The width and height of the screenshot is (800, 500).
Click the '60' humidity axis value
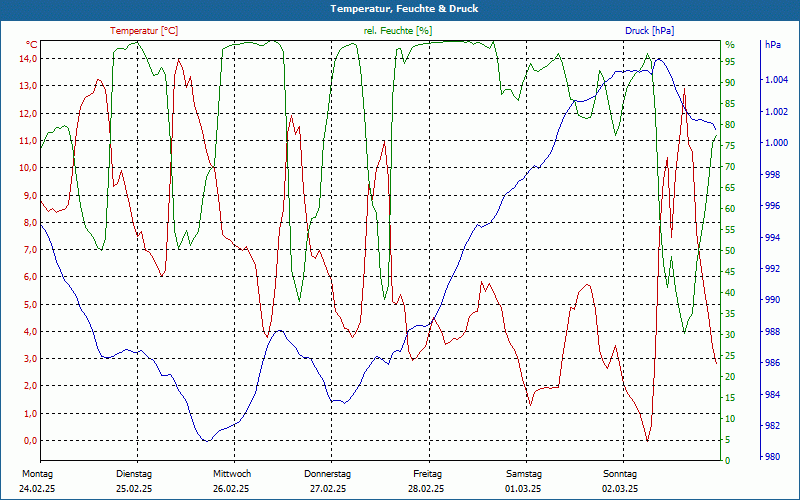(730, 209)
